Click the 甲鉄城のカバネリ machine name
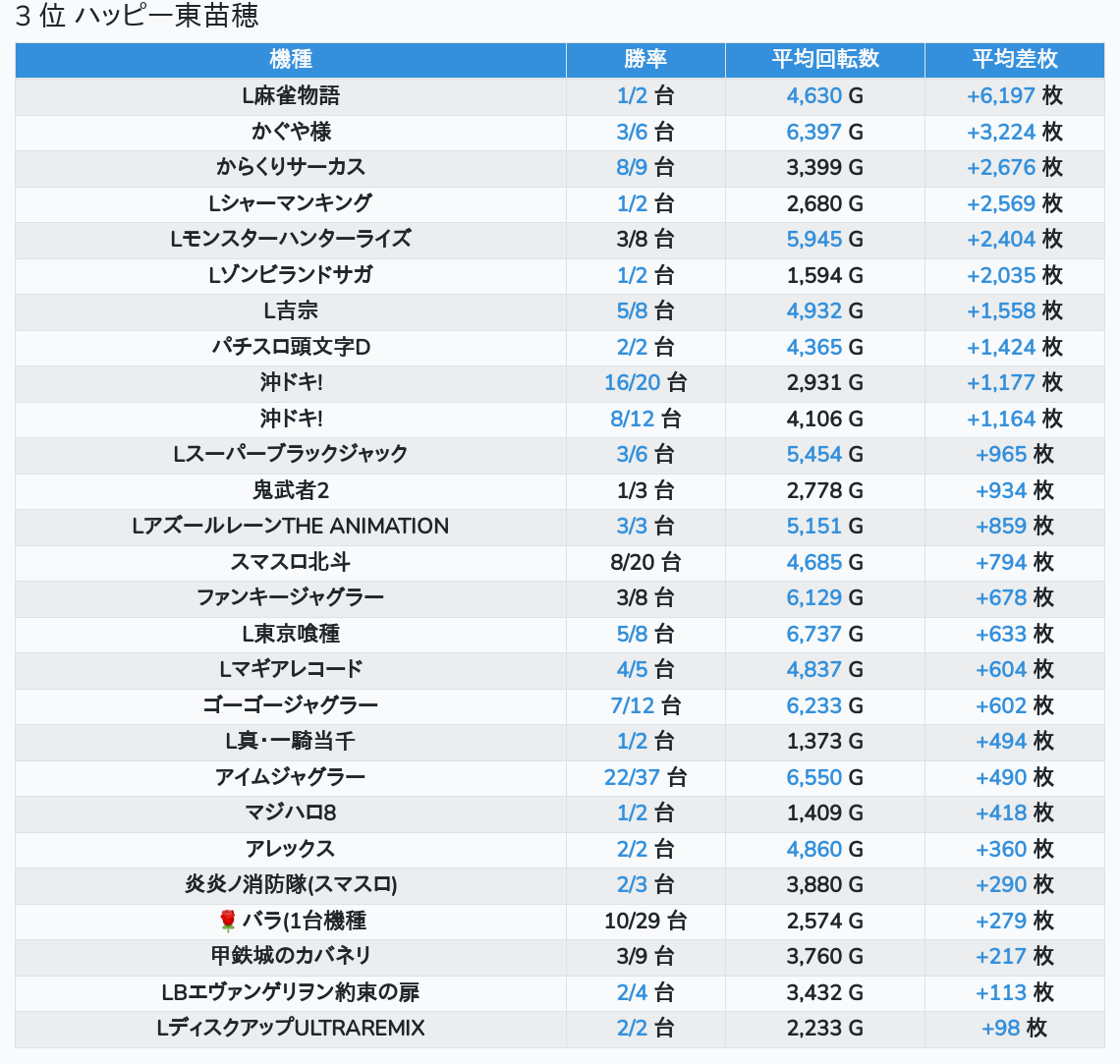The image size is (1120, 1064). coord(291,957)
